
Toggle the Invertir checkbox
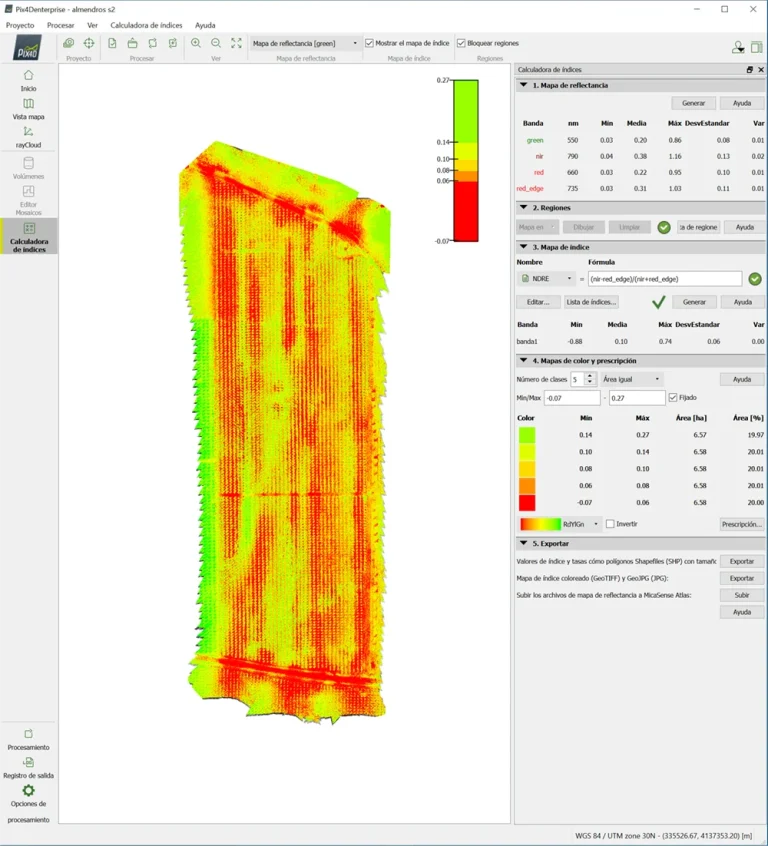[x=610, y=524]
